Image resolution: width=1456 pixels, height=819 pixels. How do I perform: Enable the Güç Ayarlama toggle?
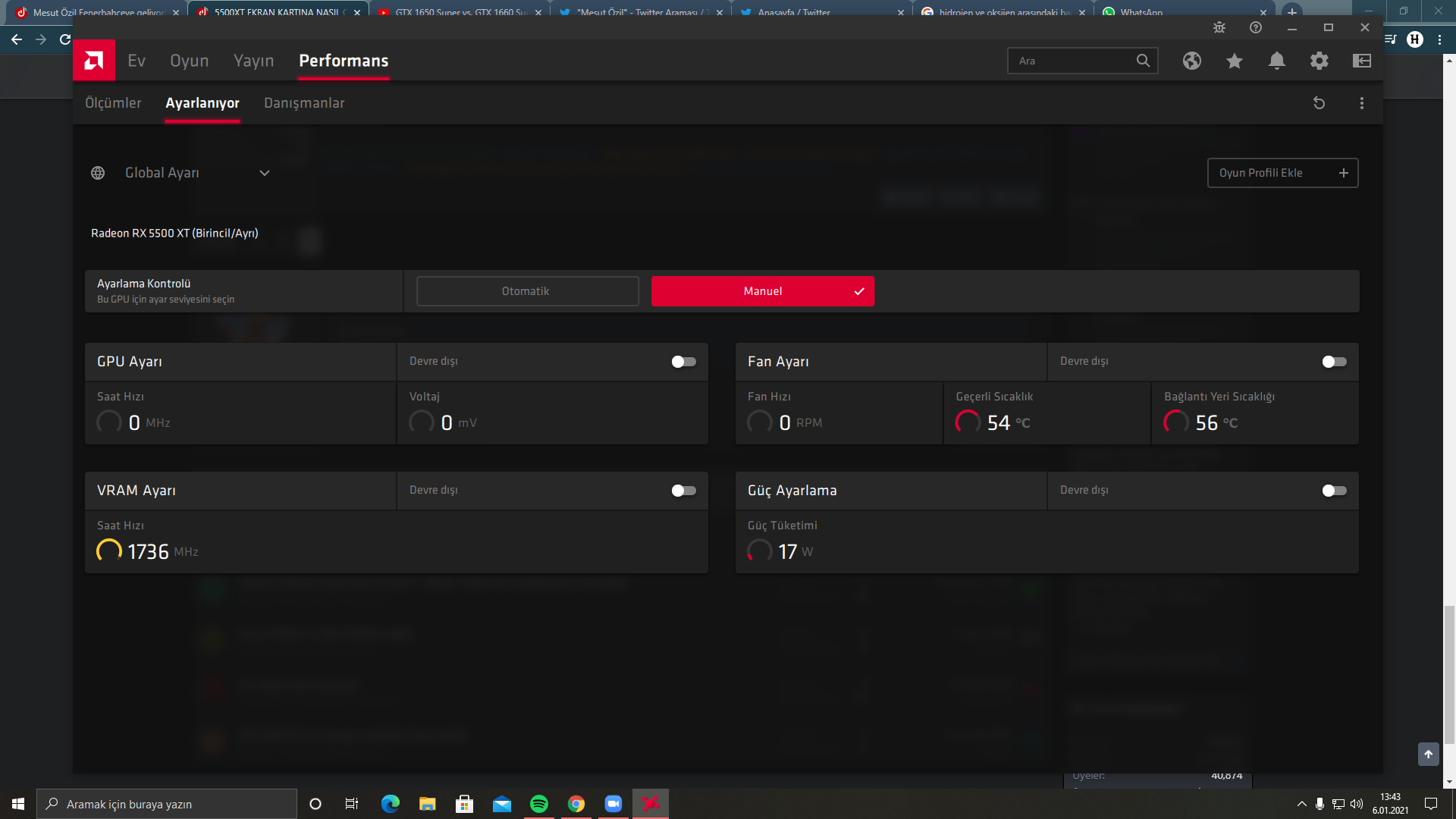point(1335,491)
